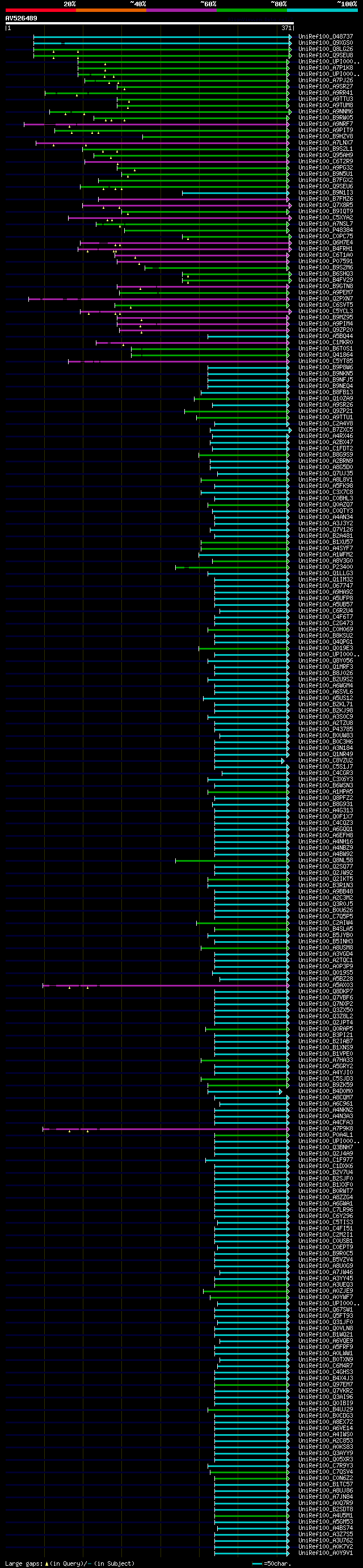Screen dimensions: 363x1568
Task: Pick hit label UniRef100_Q9ZP21
Action: pos(325,411)
